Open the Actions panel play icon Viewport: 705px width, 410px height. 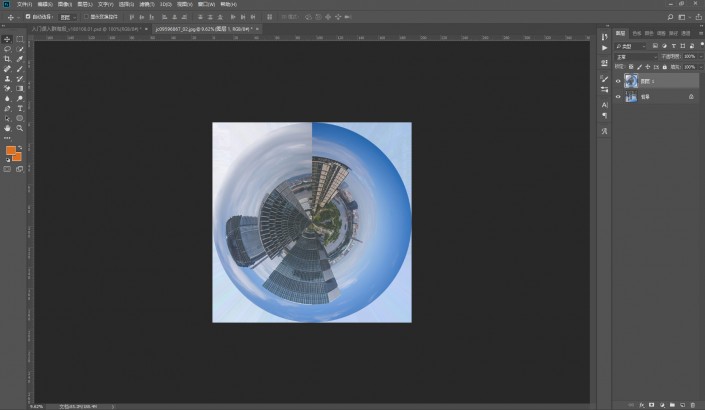click(605, 48)
